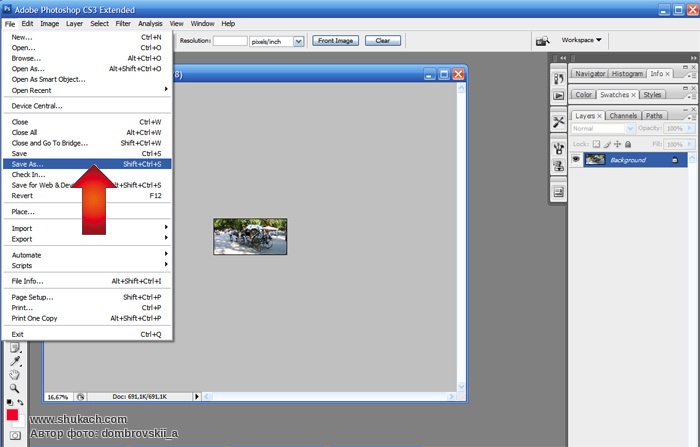Open the Fill slider arrow
Viewport: 700px width, 447px height.
690,144
